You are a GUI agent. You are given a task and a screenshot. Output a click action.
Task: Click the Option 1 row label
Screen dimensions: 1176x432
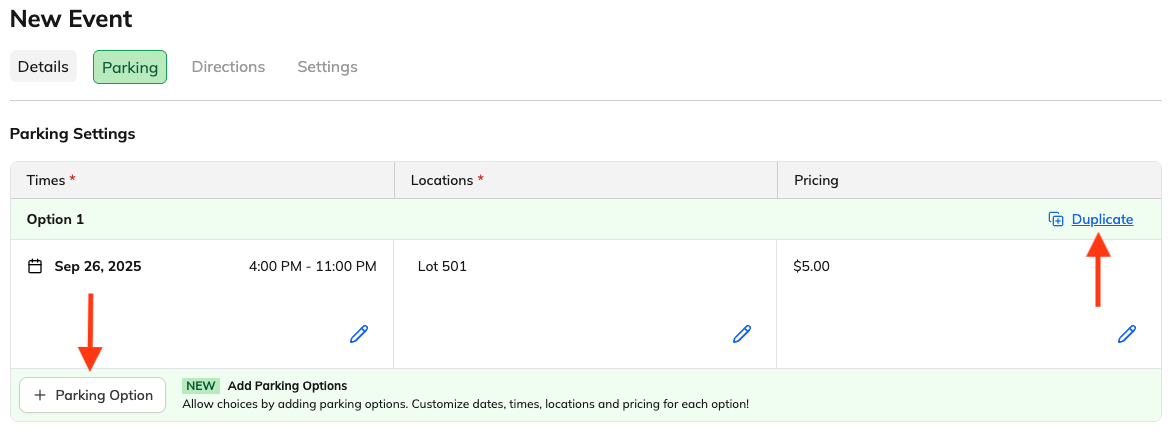55,220
